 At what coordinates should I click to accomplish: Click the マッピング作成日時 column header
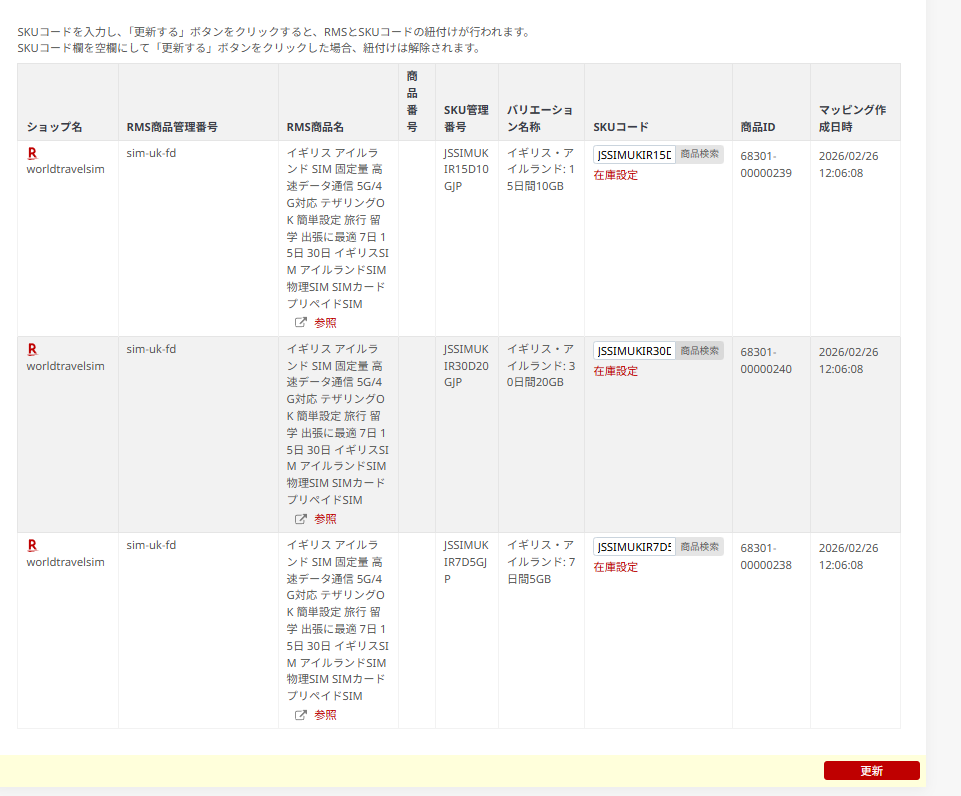click(x=853, y=118)
